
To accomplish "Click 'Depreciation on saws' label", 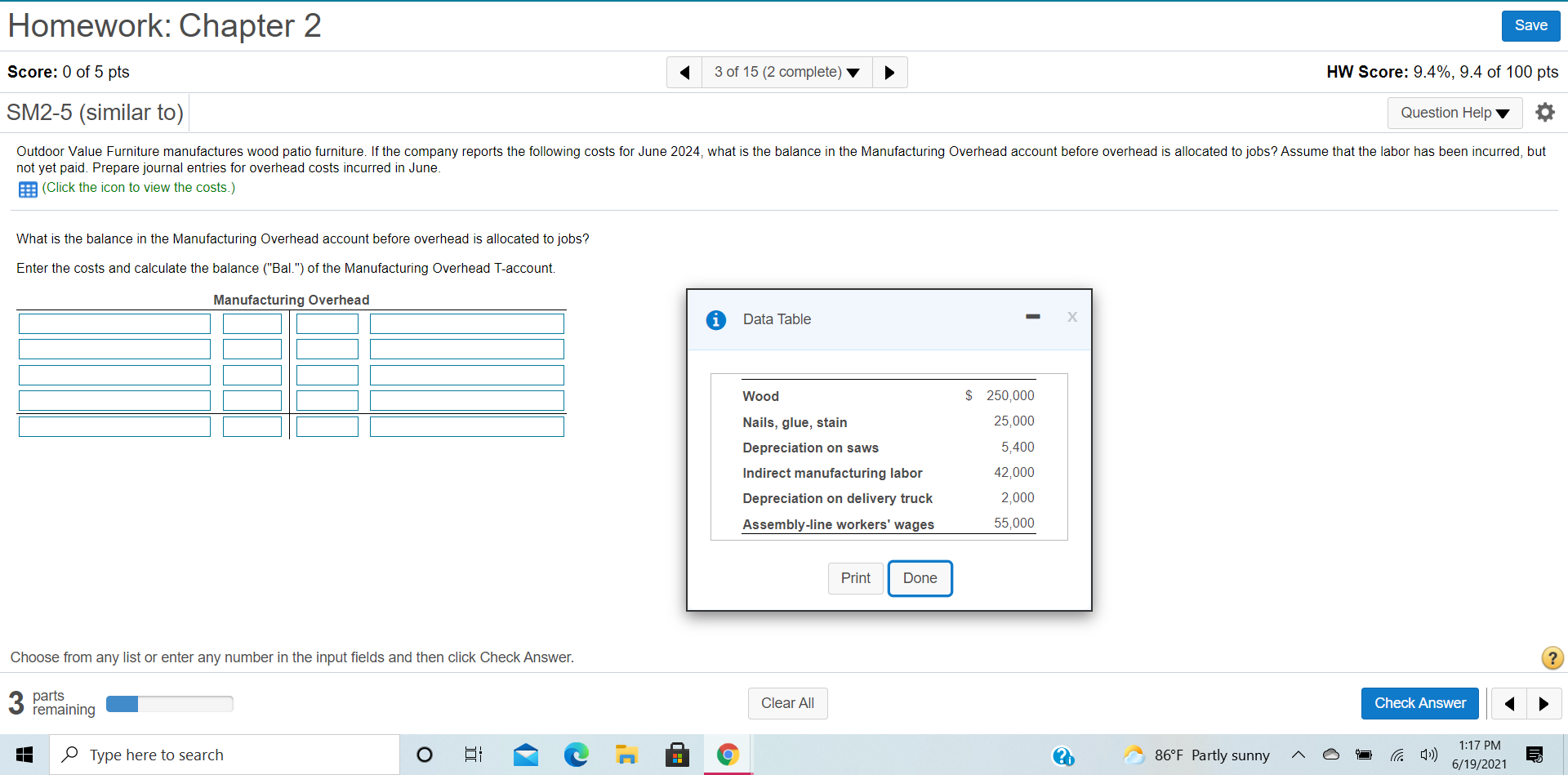I will 810,448.
